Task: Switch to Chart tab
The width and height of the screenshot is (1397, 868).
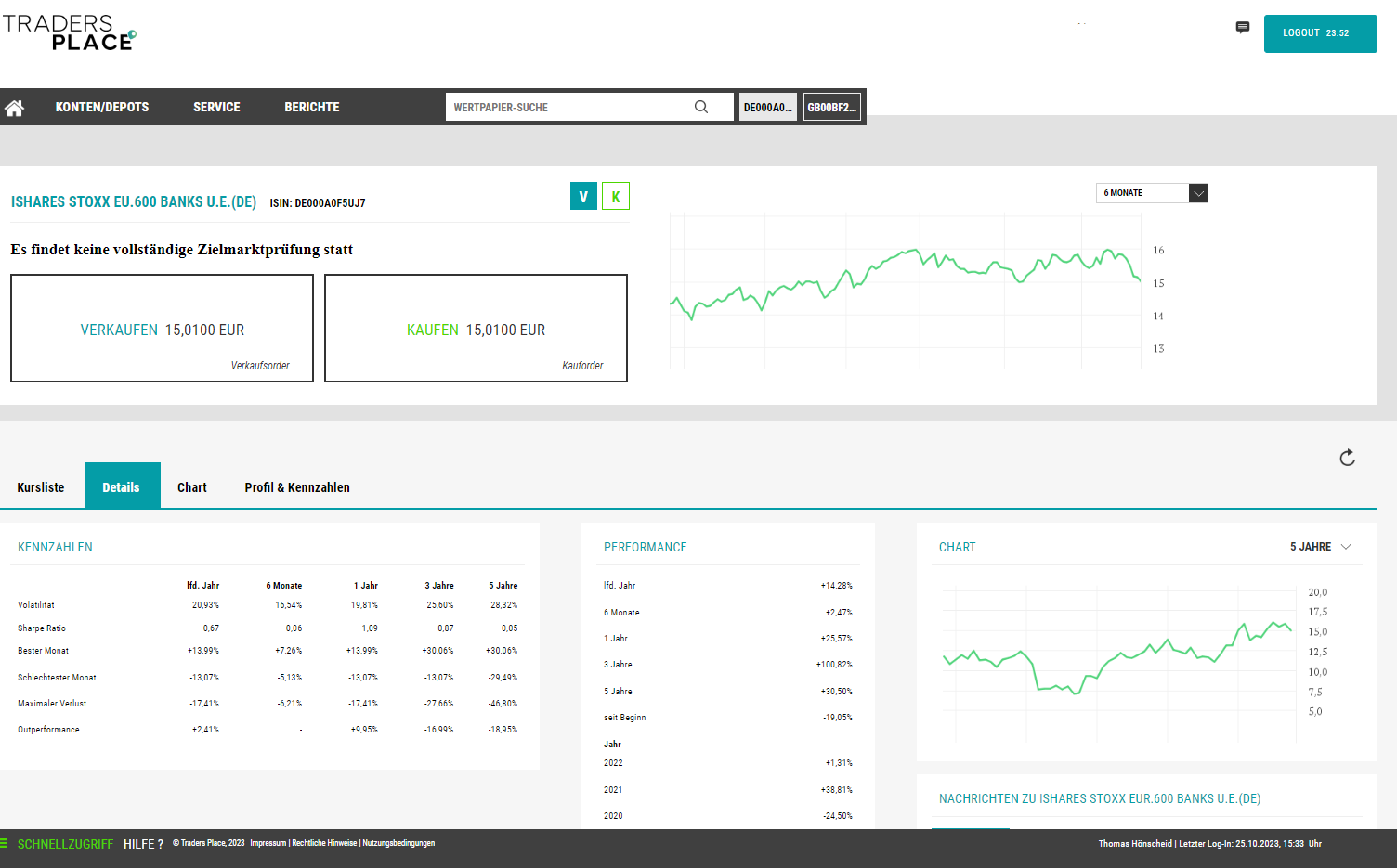Action: (192, 487)
